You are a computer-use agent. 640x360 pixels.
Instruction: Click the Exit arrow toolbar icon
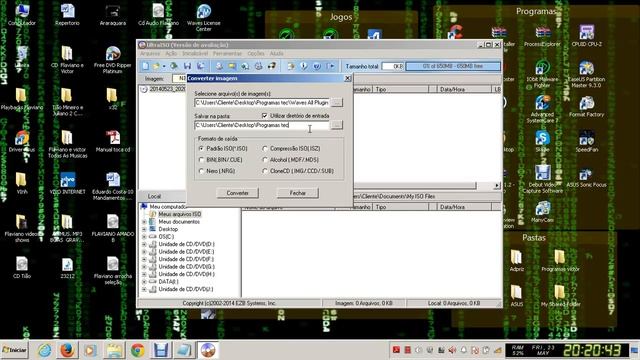(331, 66)
